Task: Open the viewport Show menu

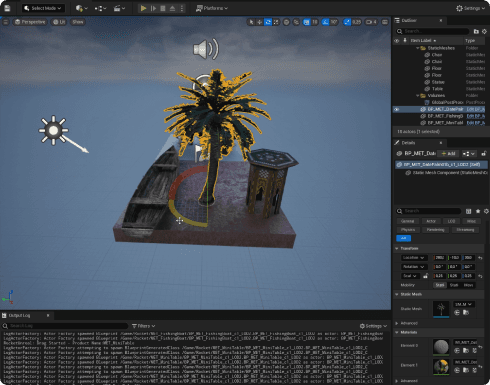Action: (x=78, y=22)
